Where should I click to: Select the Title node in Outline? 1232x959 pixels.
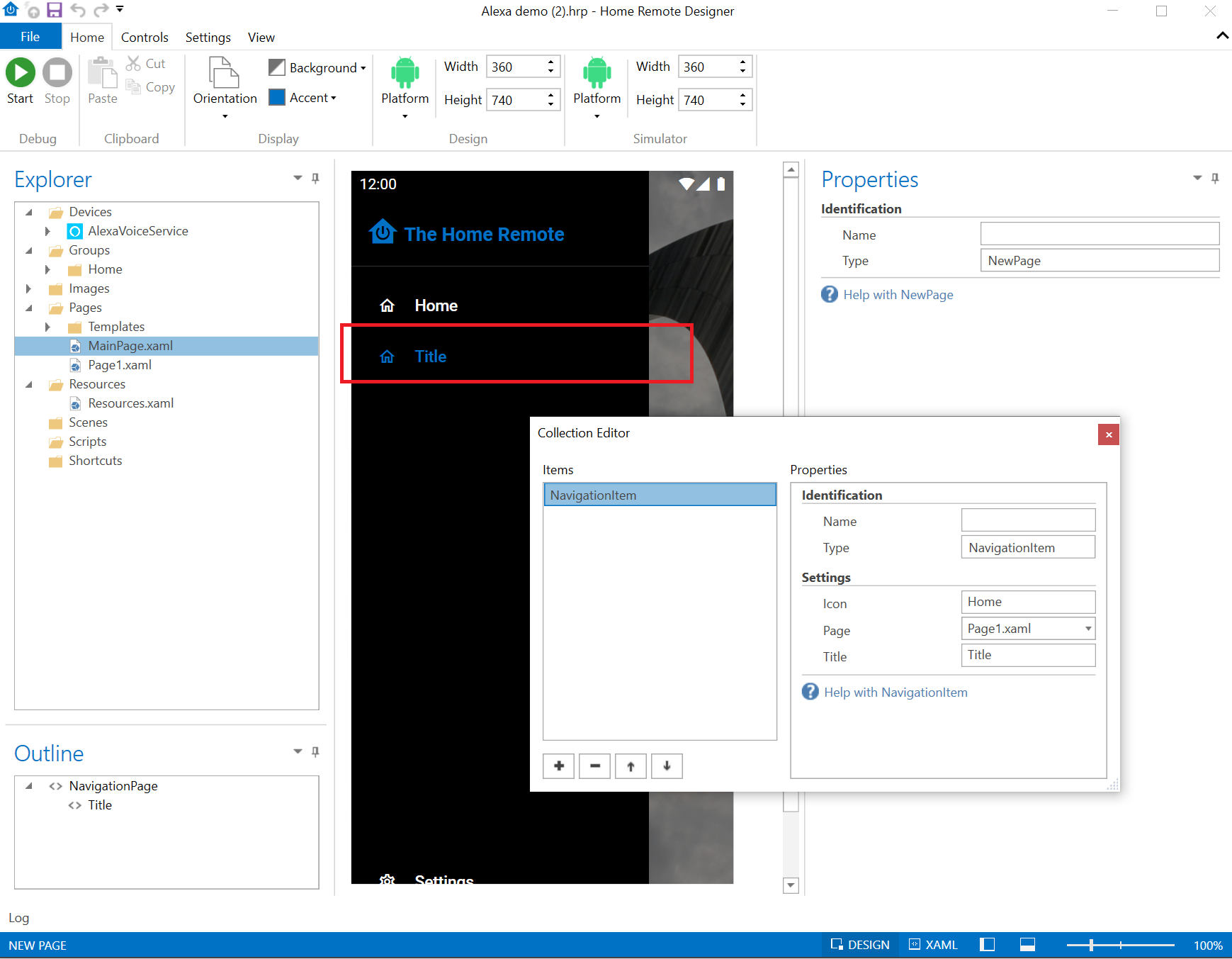(100, 805)
